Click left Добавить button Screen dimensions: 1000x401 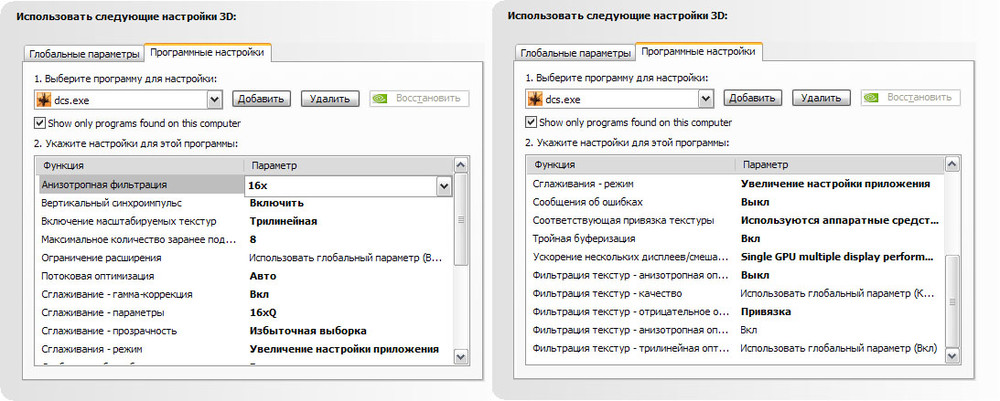pos(261,99)
